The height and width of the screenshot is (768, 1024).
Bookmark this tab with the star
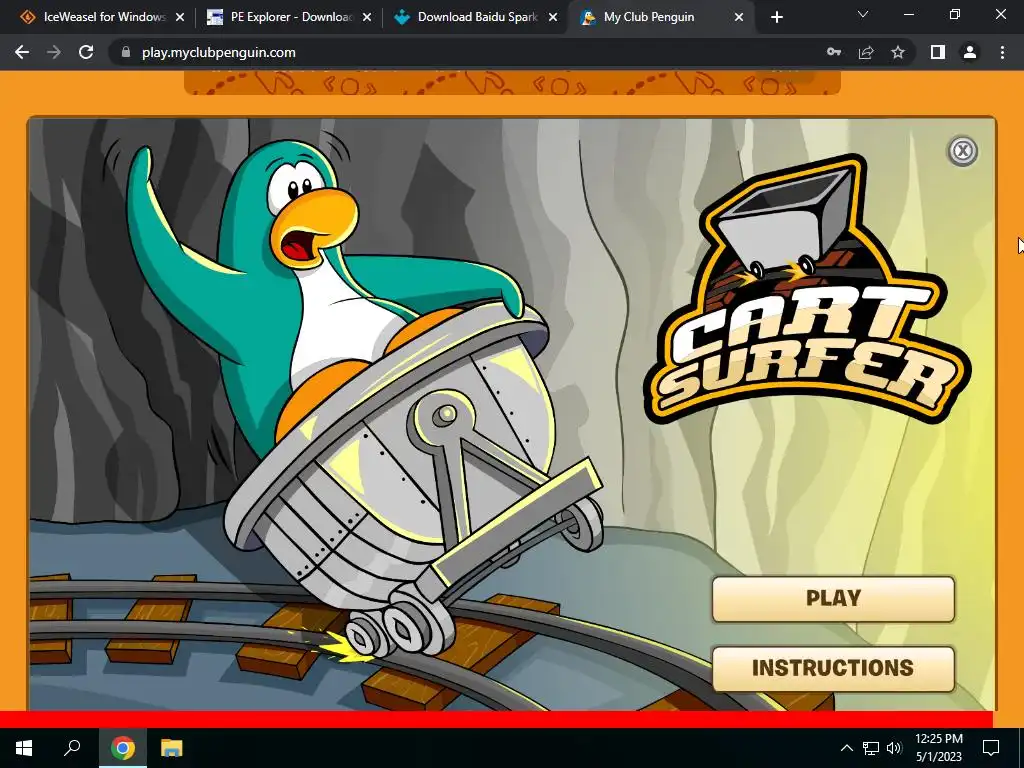898,52
